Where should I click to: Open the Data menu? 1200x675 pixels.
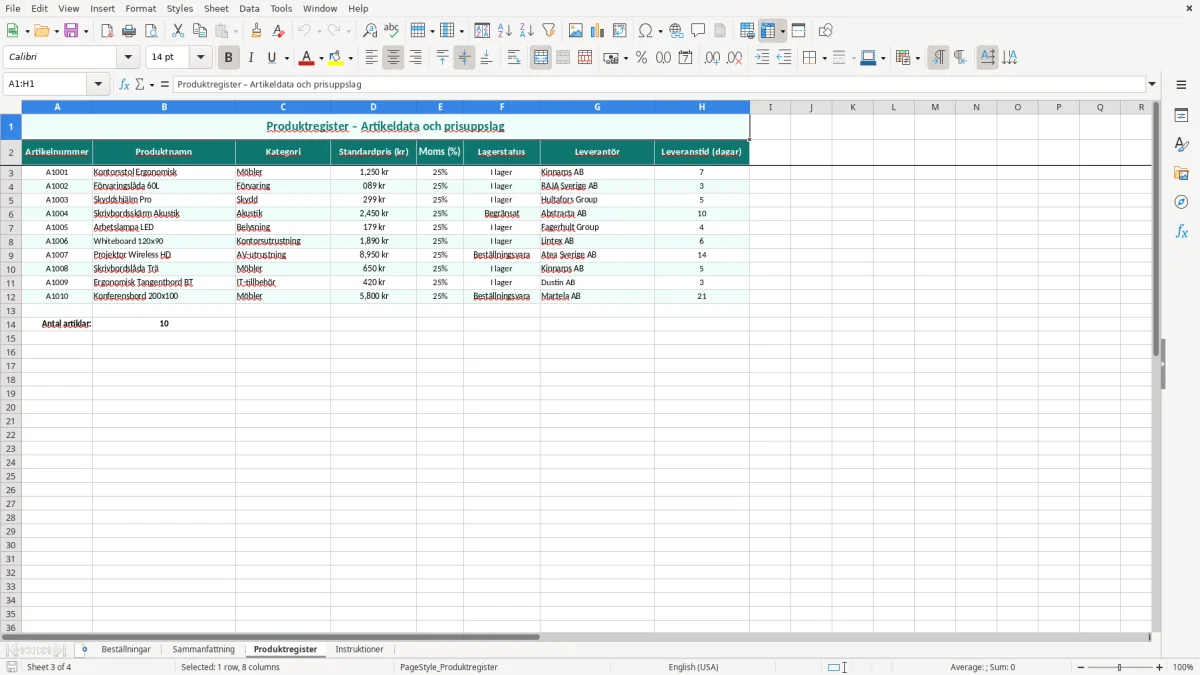pos(249,8)
